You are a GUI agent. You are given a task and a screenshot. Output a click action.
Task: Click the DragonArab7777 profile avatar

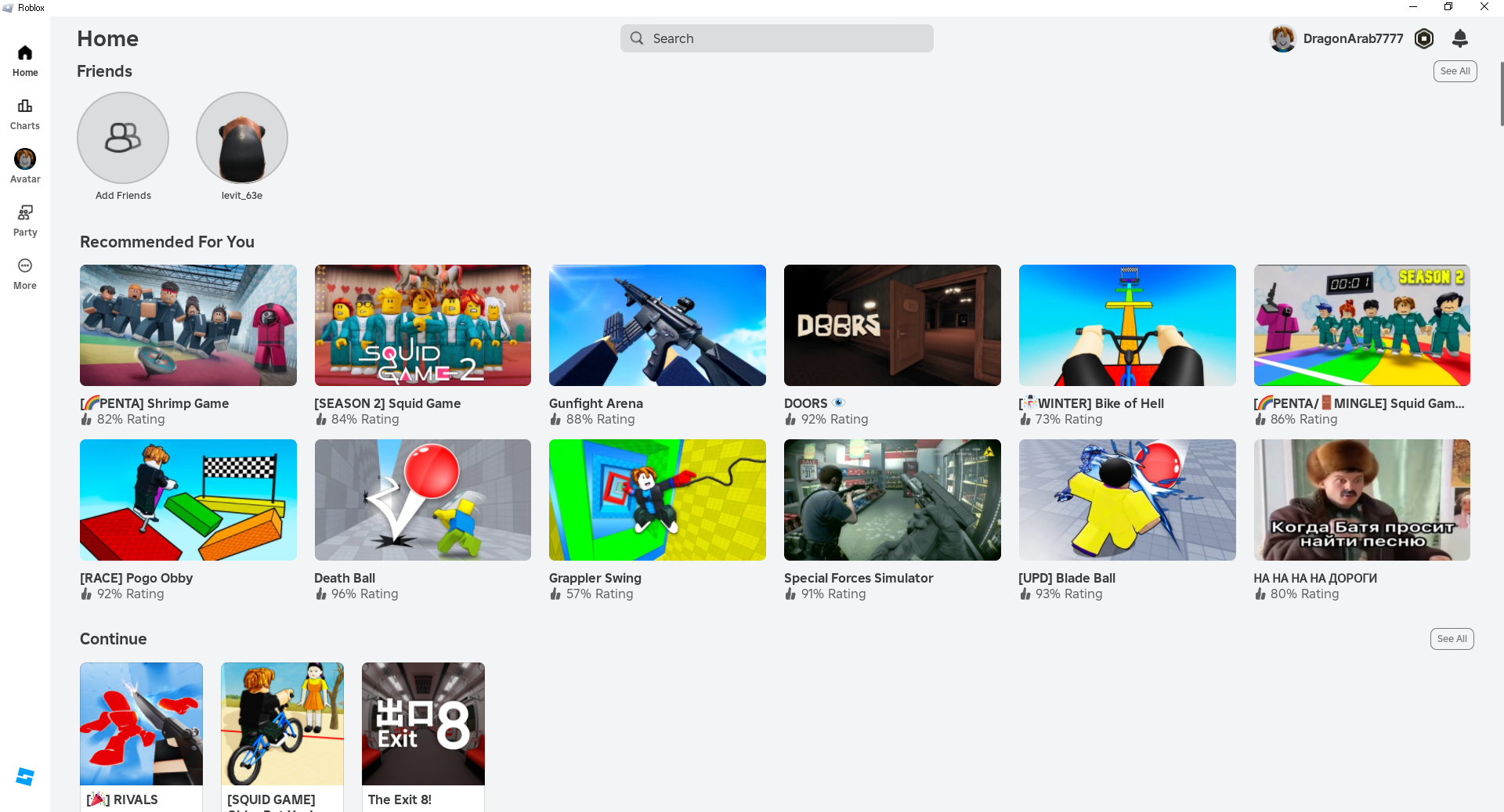click(x=1282, y=38)
